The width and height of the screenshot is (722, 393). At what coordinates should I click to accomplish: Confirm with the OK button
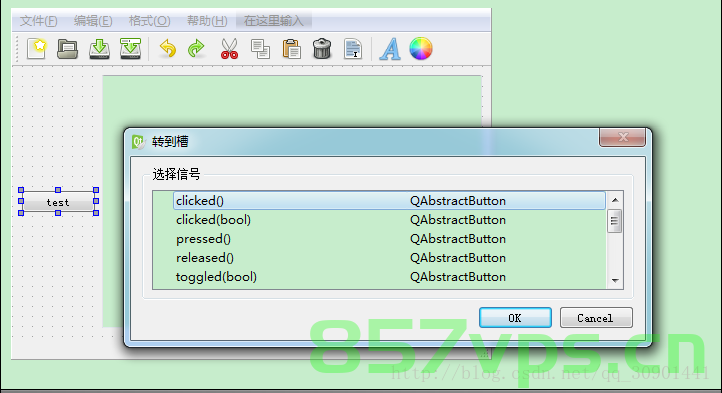point(515,318)
